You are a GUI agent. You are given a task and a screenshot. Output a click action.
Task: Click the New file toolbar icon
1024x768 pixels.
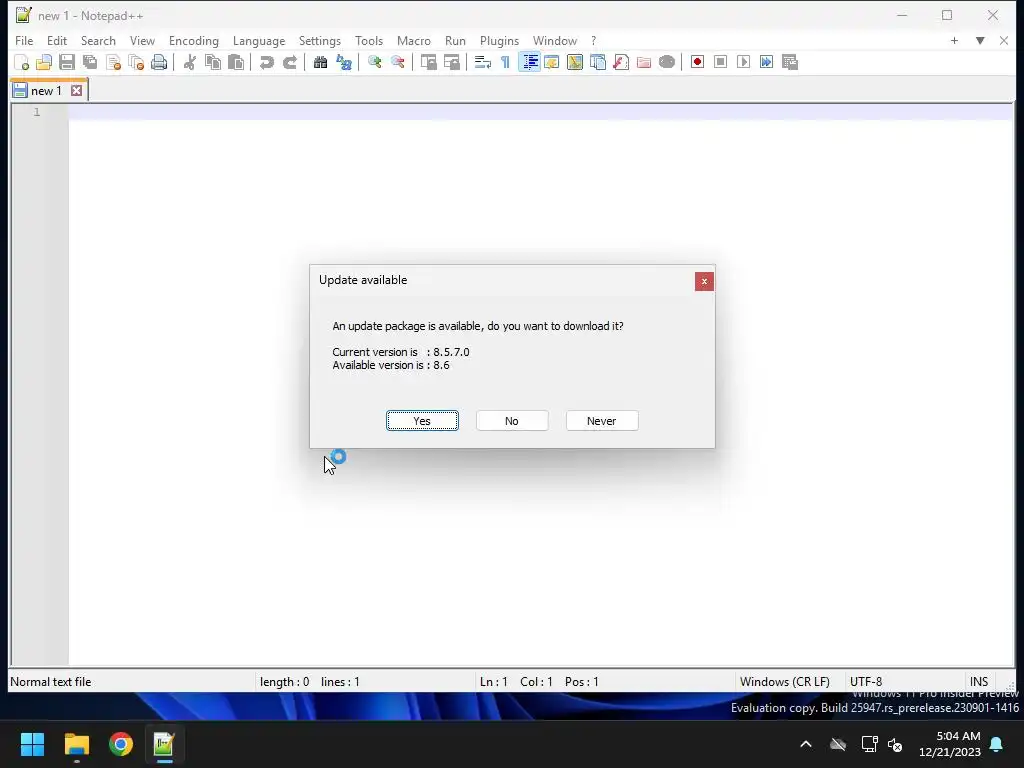(x=22, y=62)
